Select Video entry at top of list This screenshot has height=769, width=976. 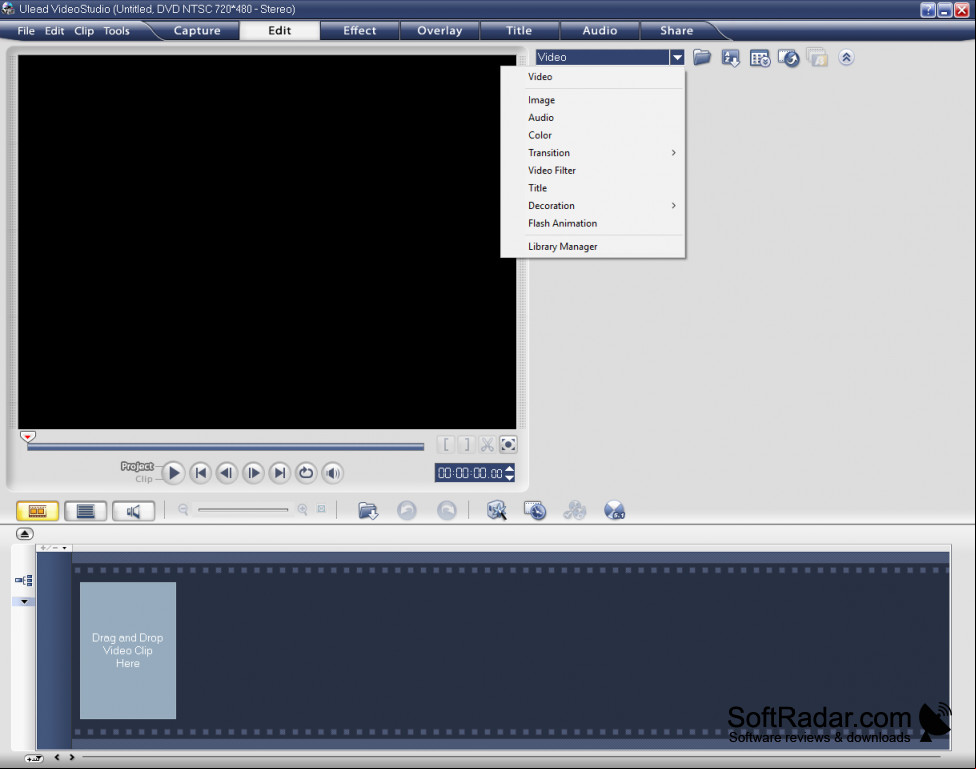click(x=593, y=77)
